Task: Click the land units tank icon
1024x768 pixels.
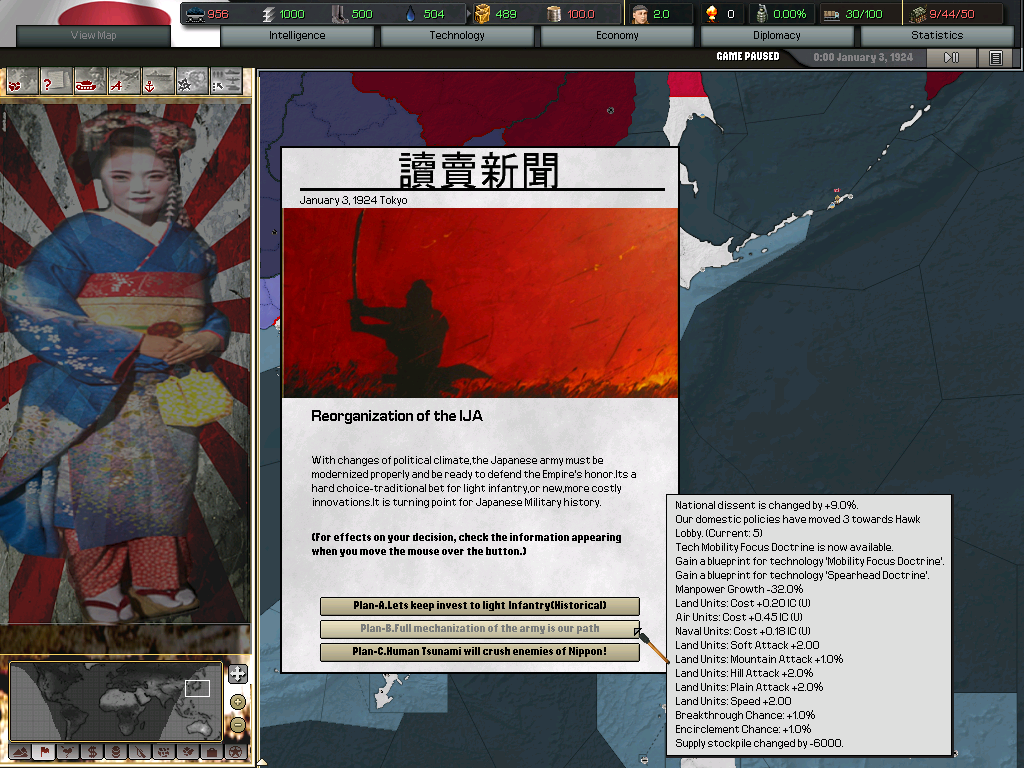Action: point(89,82)
